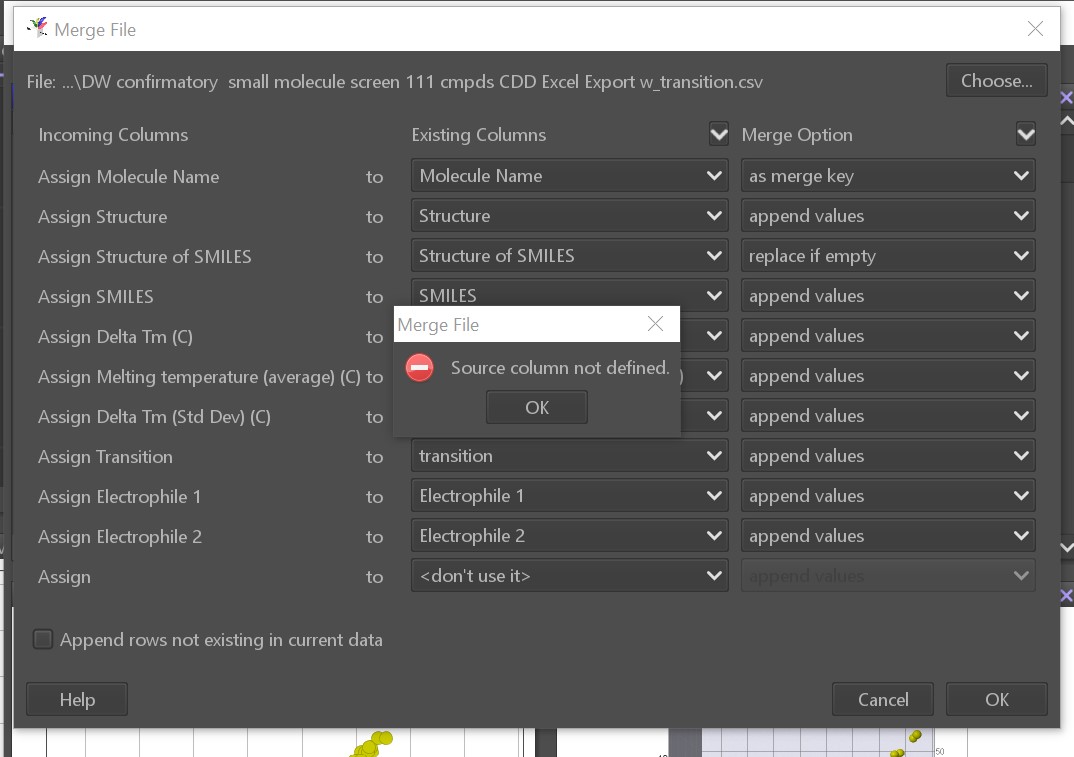Expand the 'as merge key' merge option dropdown
Screen dimensions: 1074x757
887,176
